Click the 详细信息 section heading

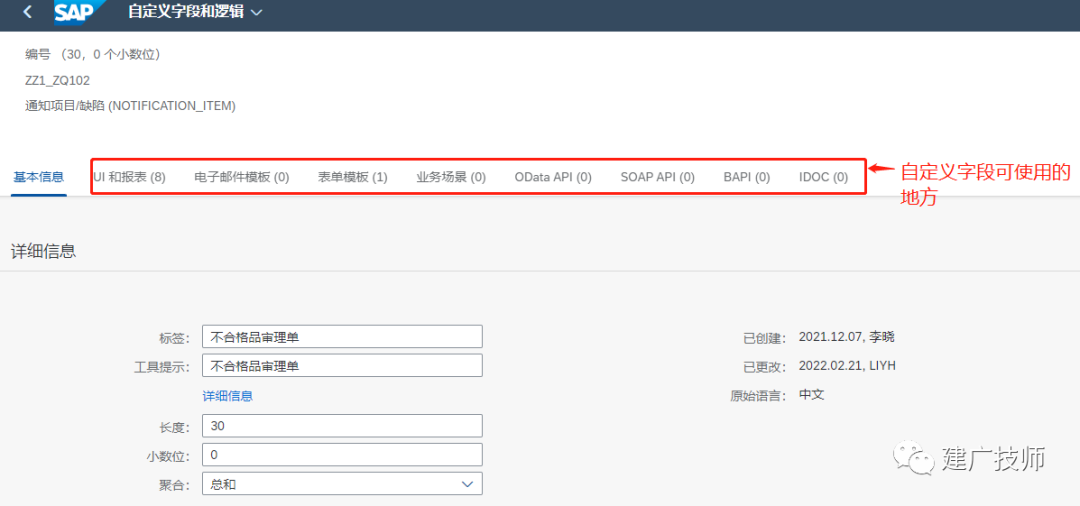[43, 251]
